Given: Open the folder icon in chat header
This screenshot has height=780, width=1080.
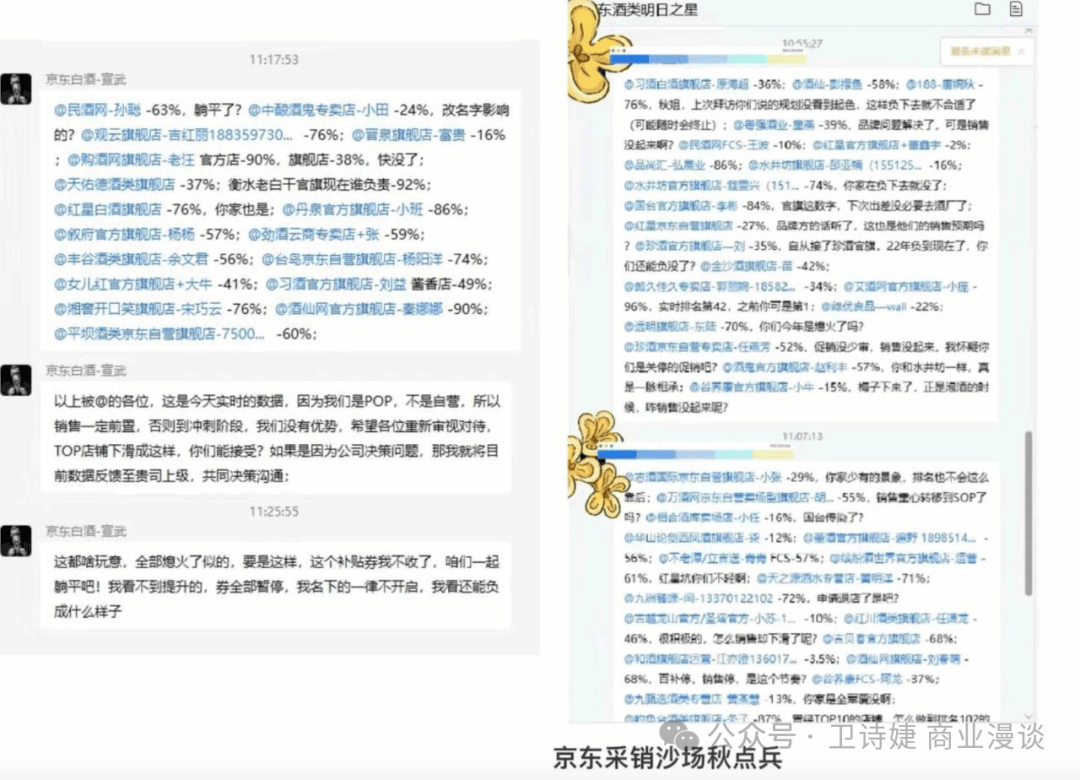Looking at the screenshot, I should tap(982, 10).
